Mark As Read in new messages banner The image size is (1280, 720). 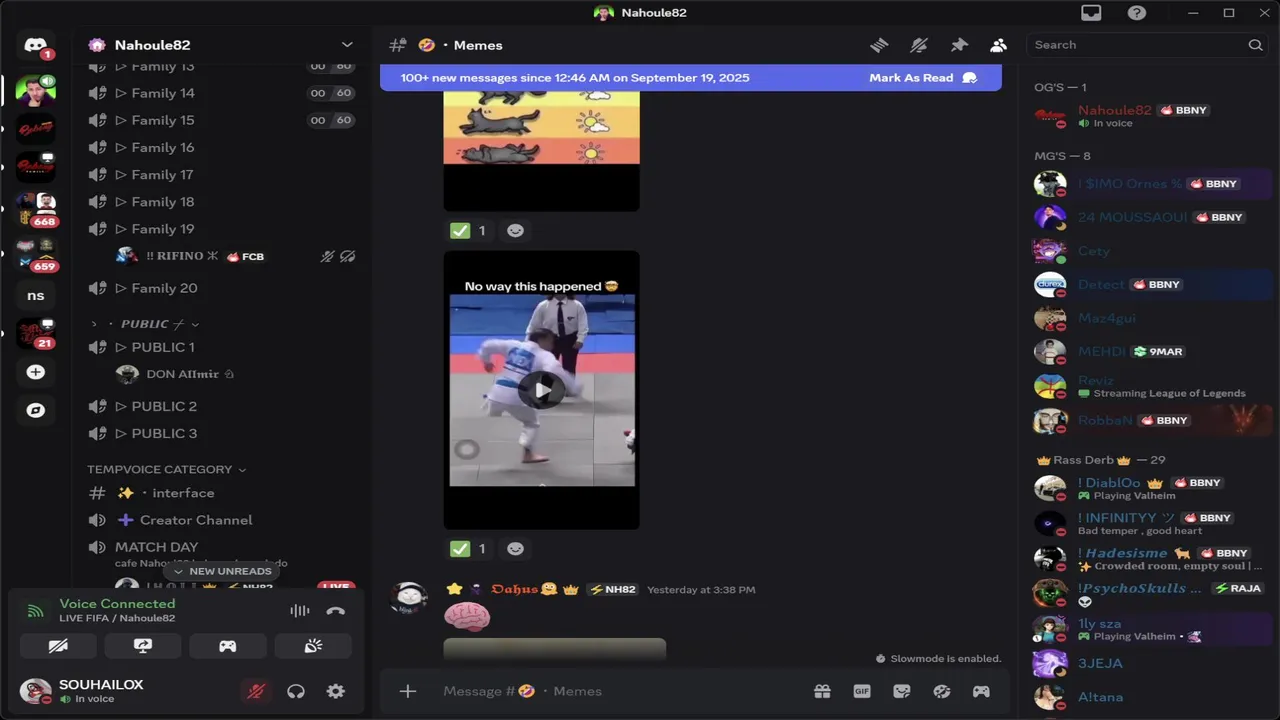pos(923,78)
